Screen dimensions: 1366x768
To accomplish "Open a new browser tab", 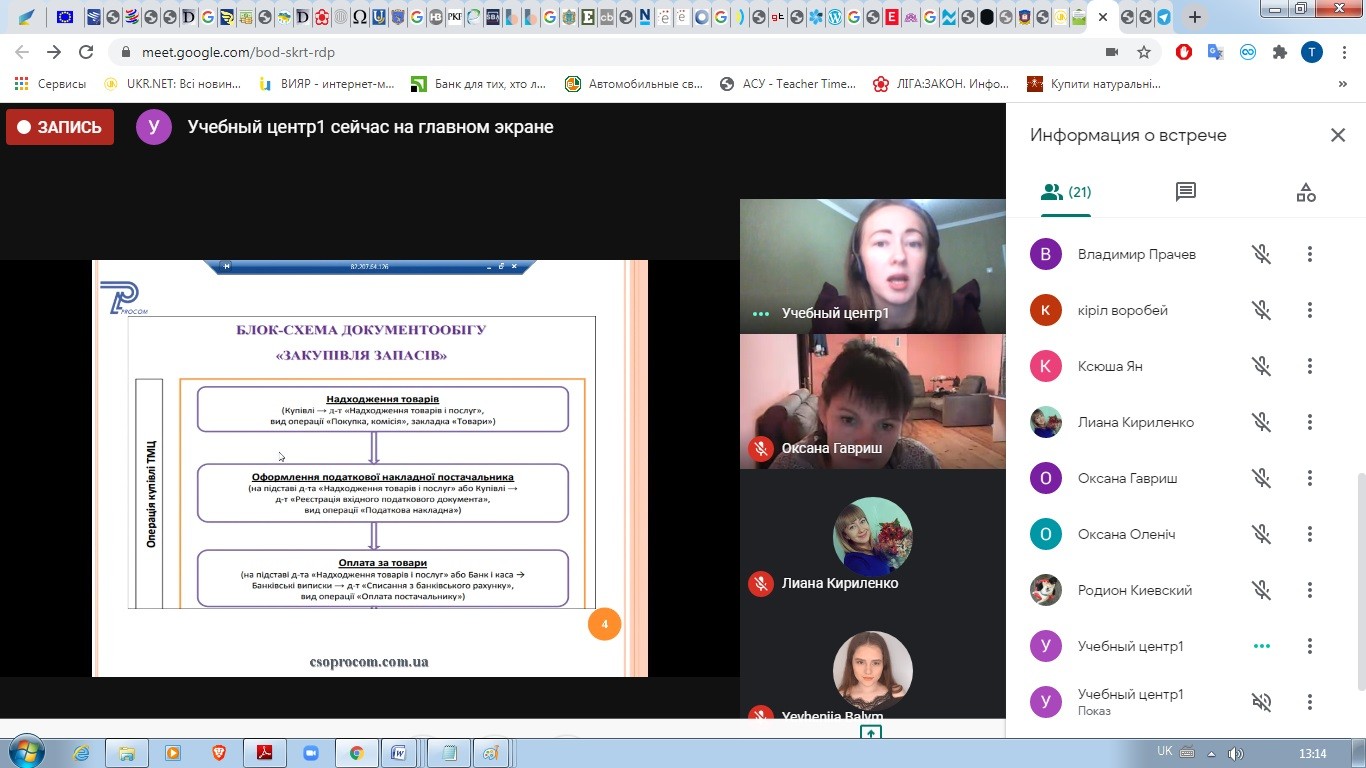I will click(1195, 17).
